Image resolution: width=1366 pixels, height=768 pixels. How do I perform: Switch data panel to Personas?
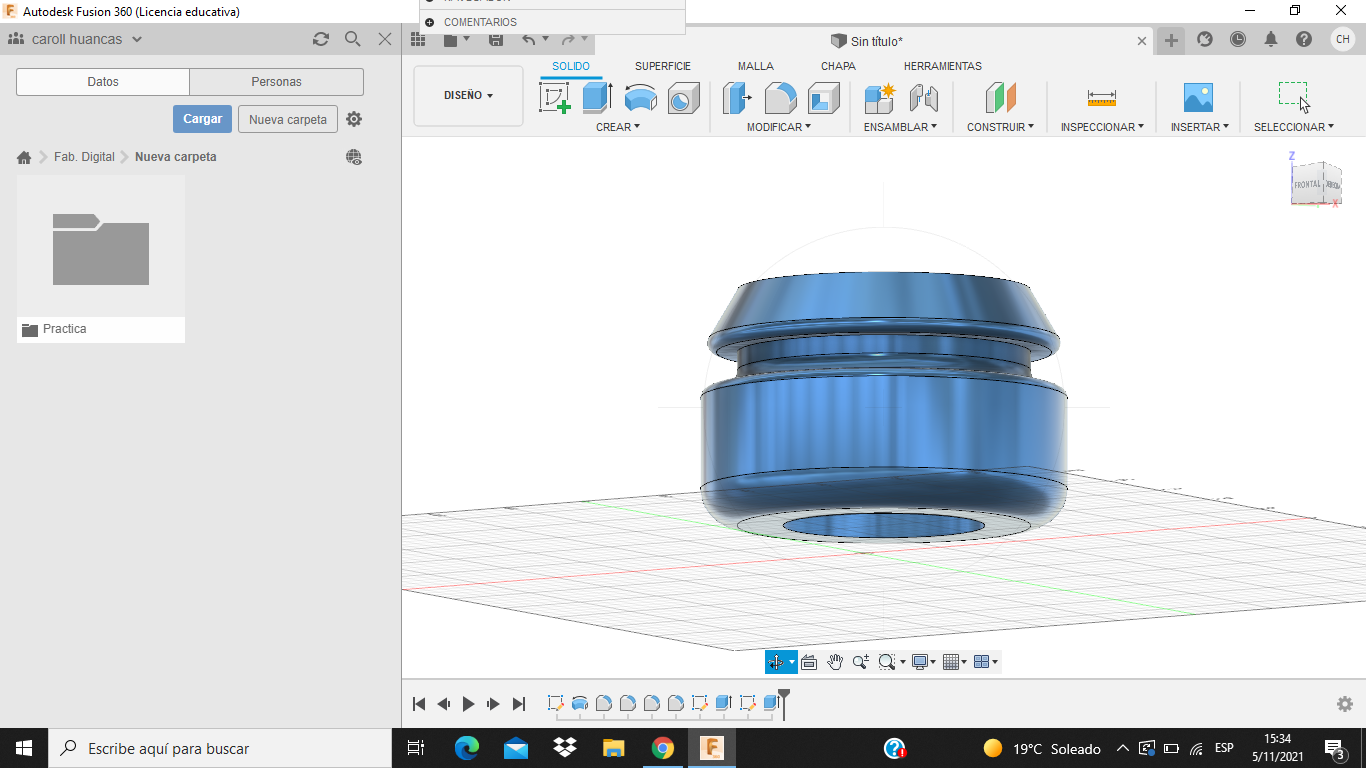(276, 82)
